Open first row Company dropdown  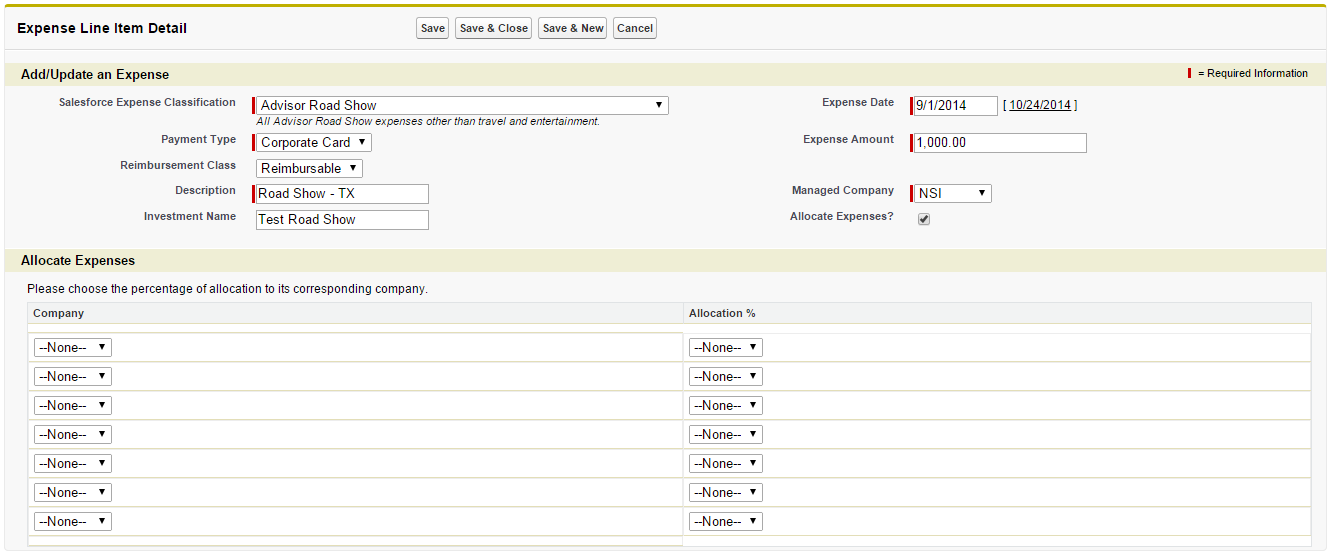73,347
